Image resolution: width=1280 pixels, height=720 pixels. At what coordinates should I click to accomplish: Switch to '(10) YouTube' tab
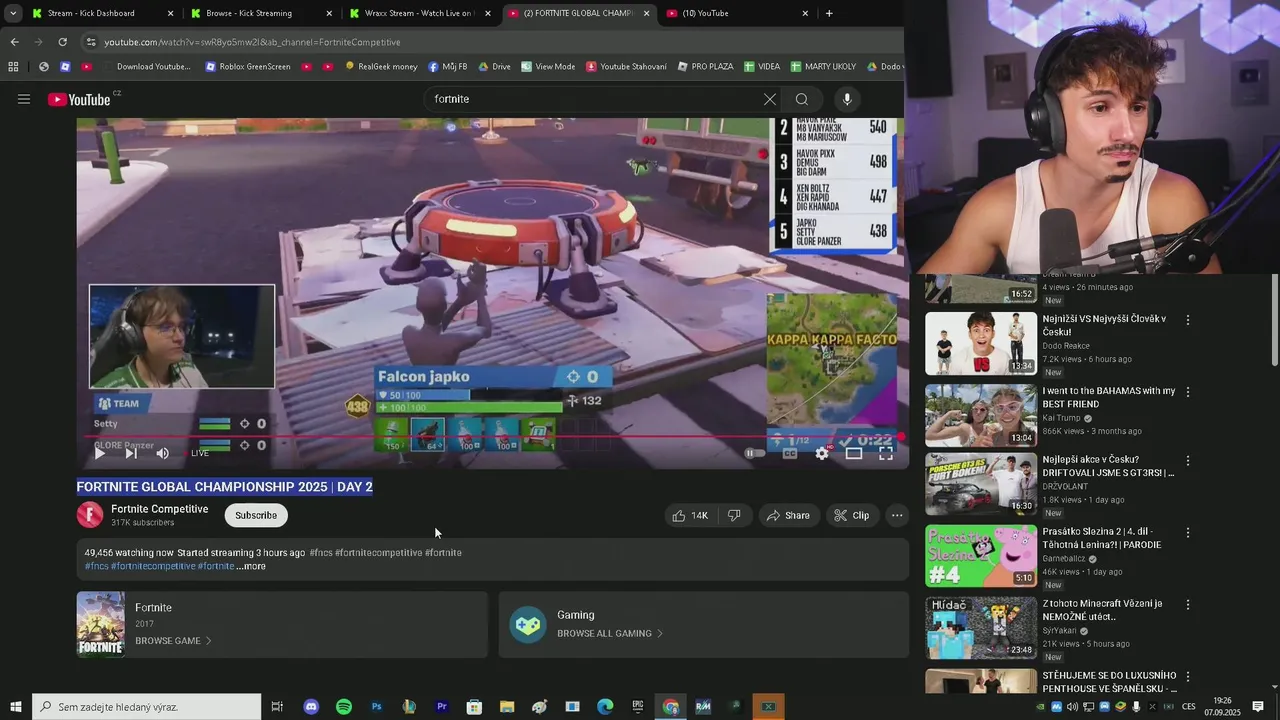736,13
